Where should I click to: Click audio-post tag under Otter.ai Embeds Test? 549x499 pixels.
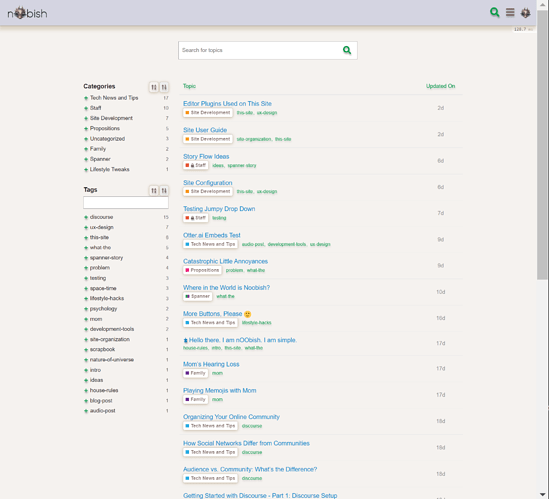(x=253, y=244)
